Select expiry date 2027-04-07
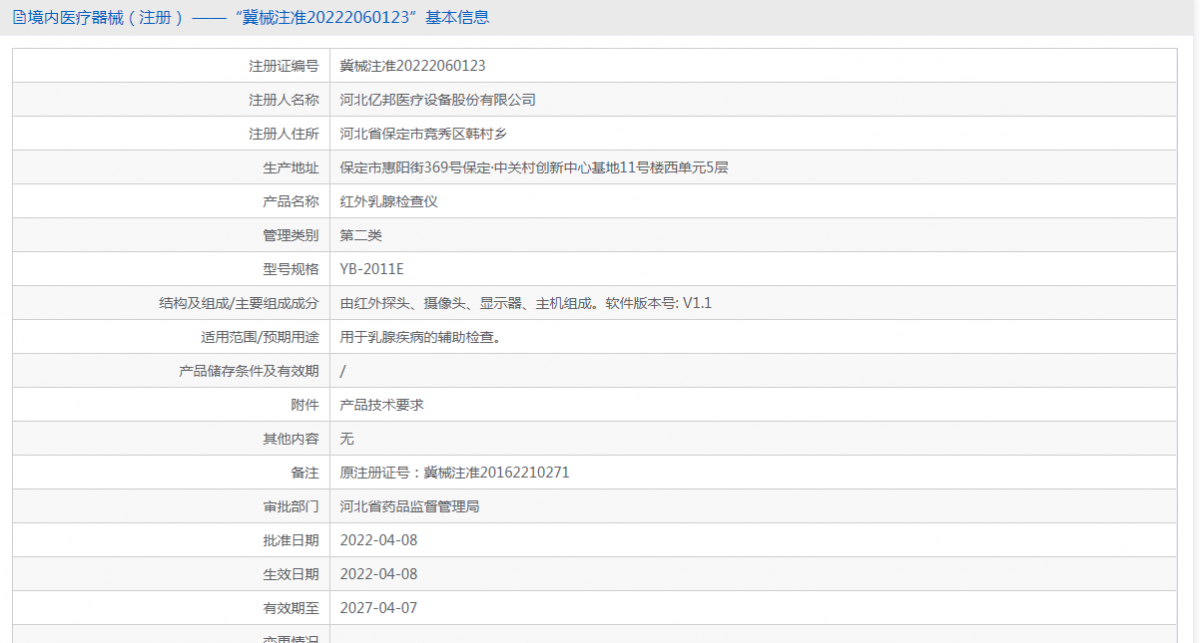The width and height of the screenshot is (1200, 643). pos(379,608)
